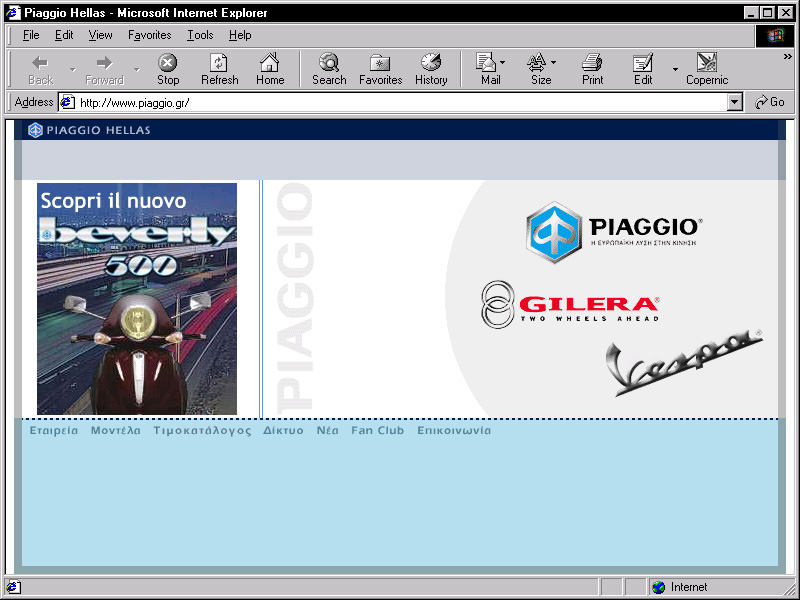Expand the Size button dropdown arrow
Viewport: 800px width, 600px height.
point(554,62)
